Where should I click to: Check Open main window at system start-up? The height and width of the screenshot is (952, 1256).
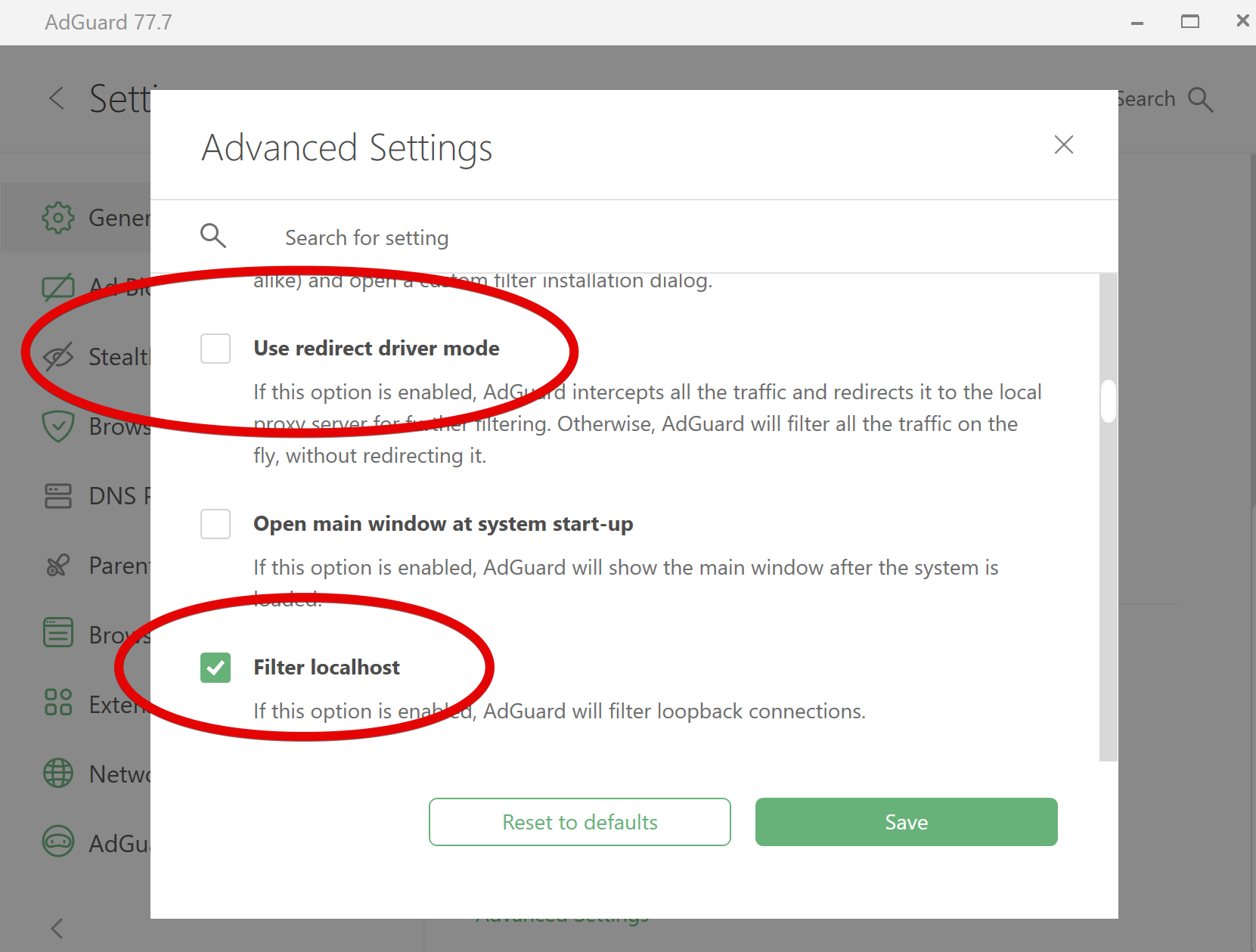(x=216, y=524)
